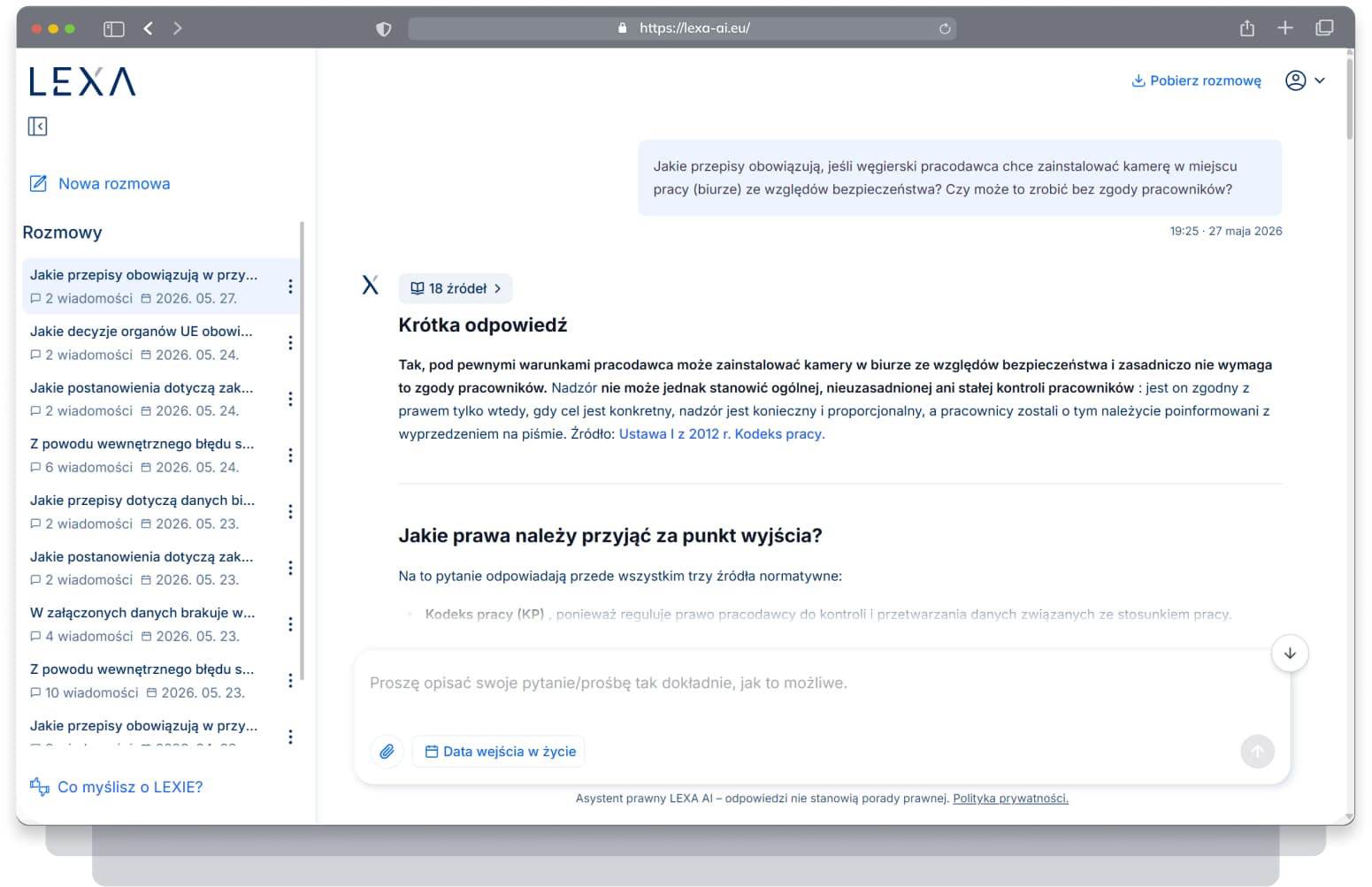
Task: Reload the page using refresh icon
Action: 945,28
